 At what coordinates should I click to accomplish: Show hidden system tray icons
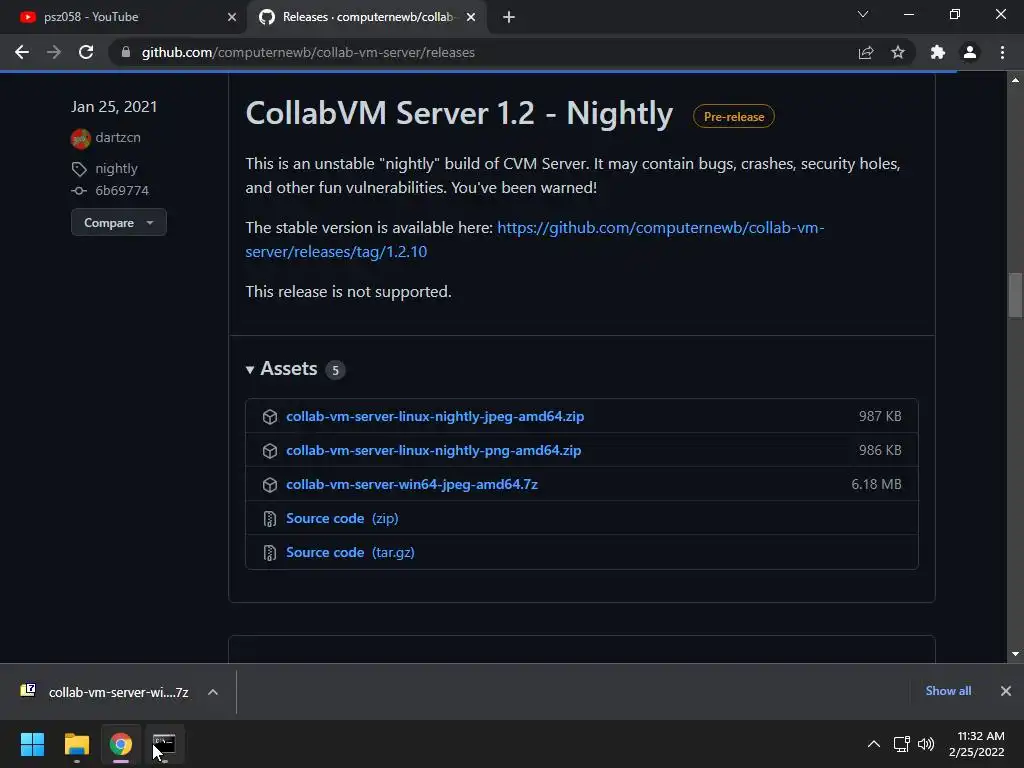click(x=874, y=744)
